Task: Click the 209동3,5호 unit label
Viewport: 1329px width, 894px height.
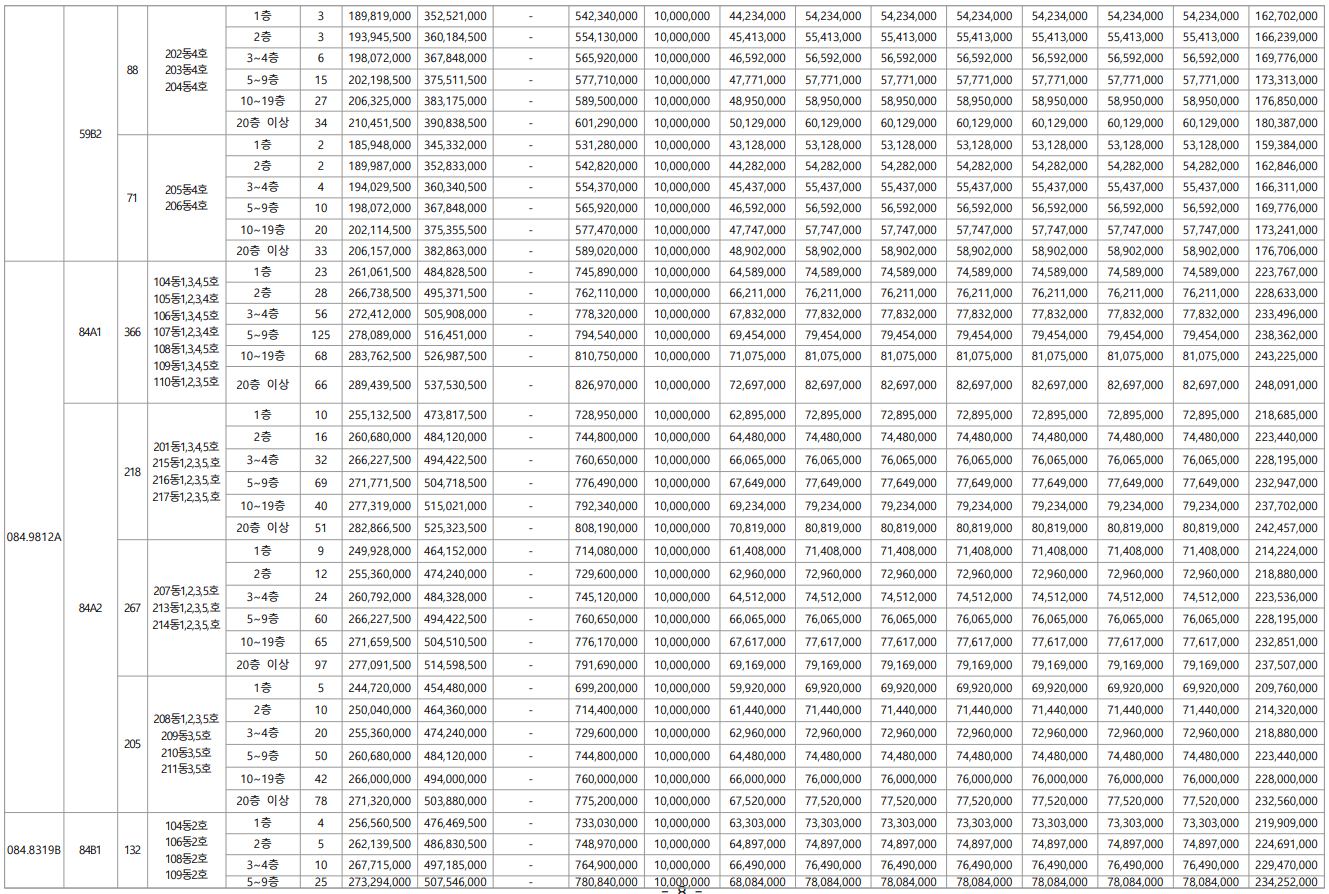Action: 186,735
